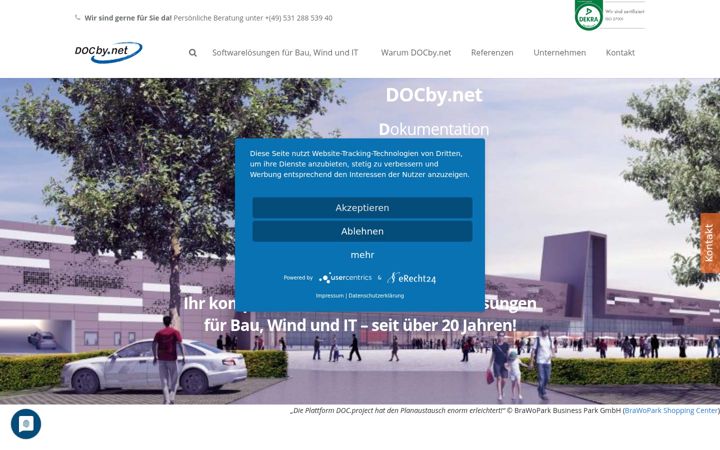The image size is (720, 450).
Task: Click the eRecht24 logo
Action: pyautogui.click(x=411, y=278)
